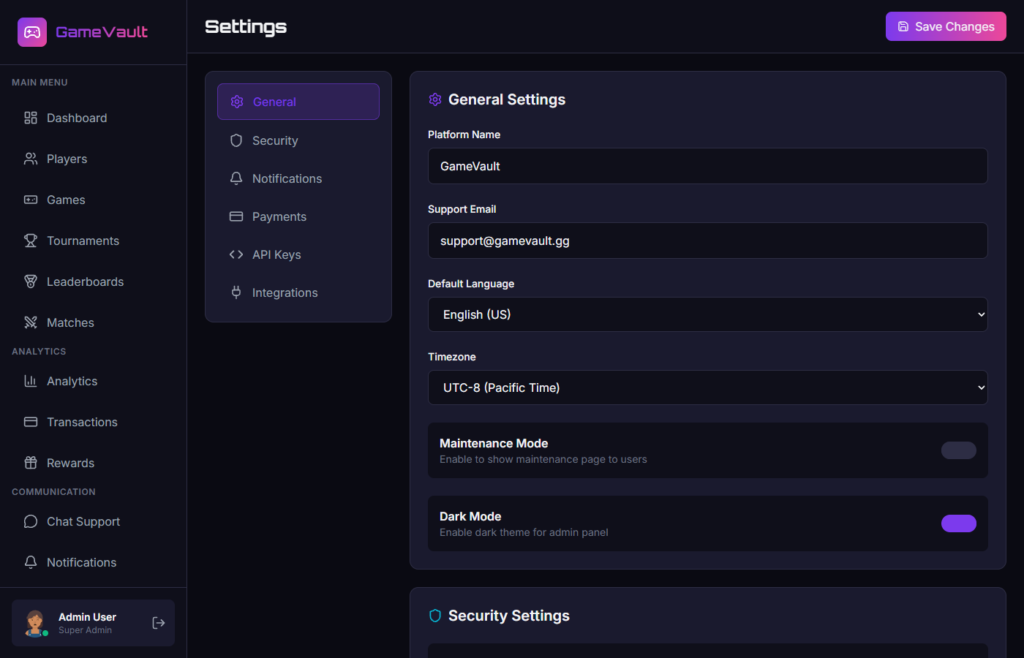
Task: Click the Dark Mode label text
Action: click(x=470, y=516)
